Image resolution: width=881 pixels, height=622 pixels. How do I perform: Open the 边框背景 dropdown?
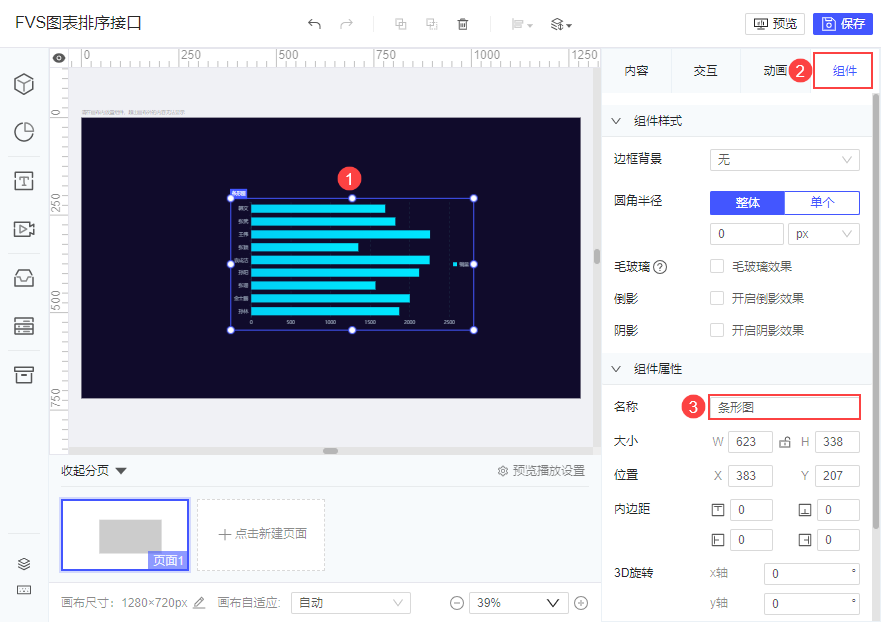click(x=784, y=160)
